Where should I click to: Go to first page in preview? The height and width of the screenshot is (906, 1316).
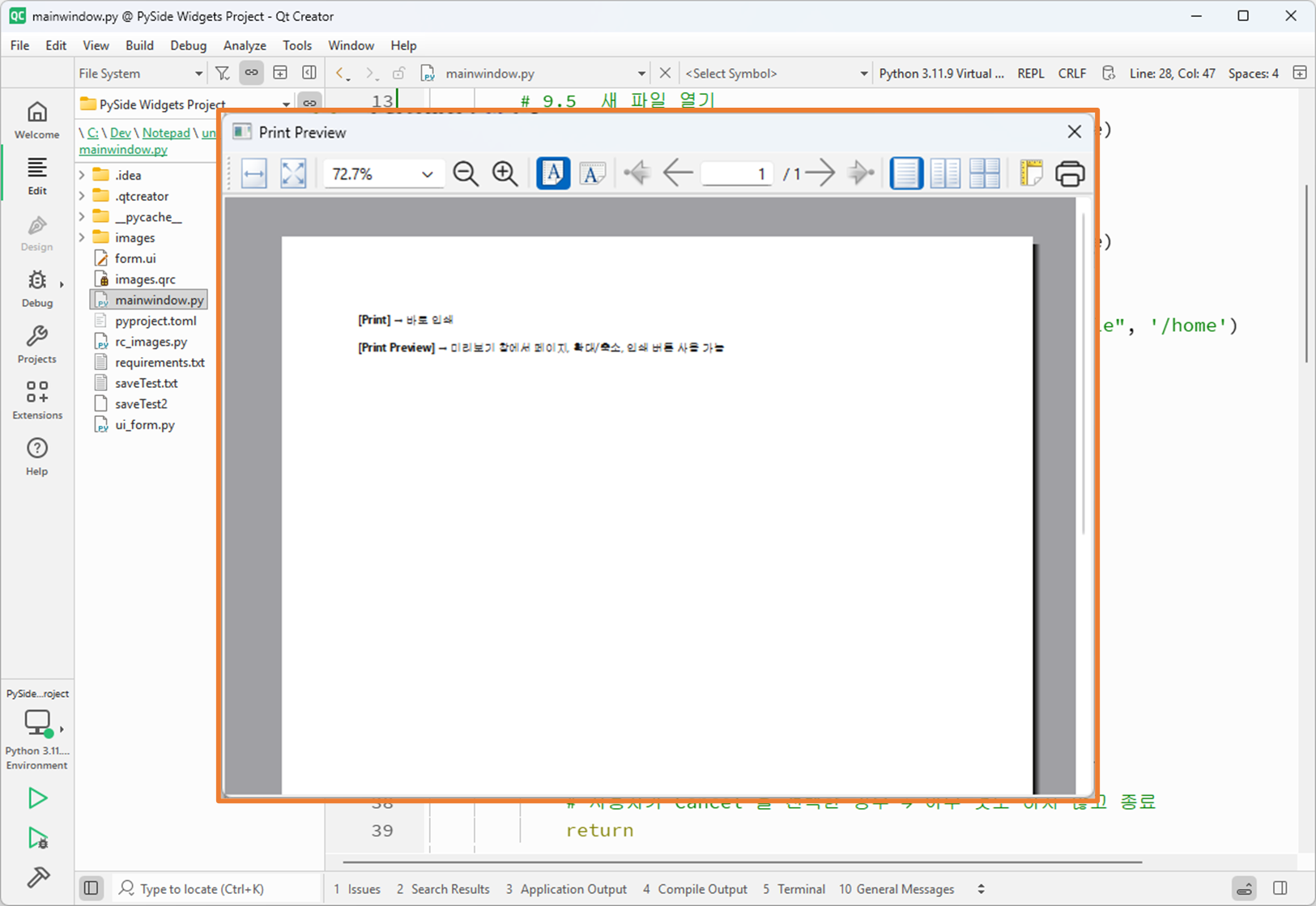click(x=637, y=173)
